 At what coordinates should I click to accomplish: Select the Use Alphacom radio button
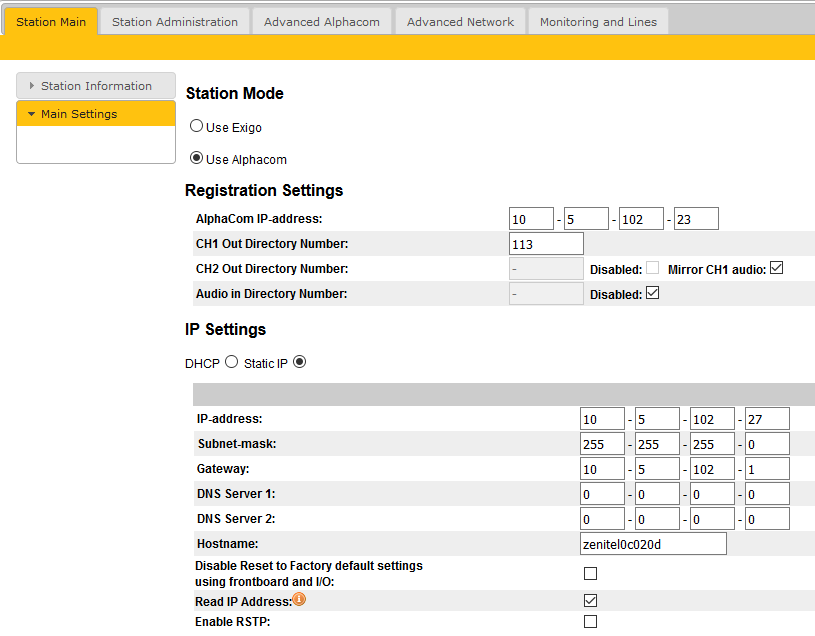point(197,158)
